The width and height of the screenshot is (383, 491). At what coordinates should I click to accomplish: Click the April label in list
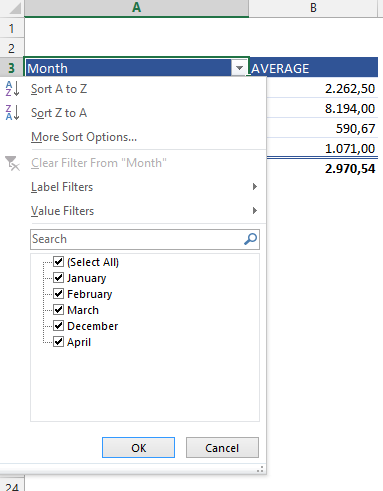click(x=79, y=342)
